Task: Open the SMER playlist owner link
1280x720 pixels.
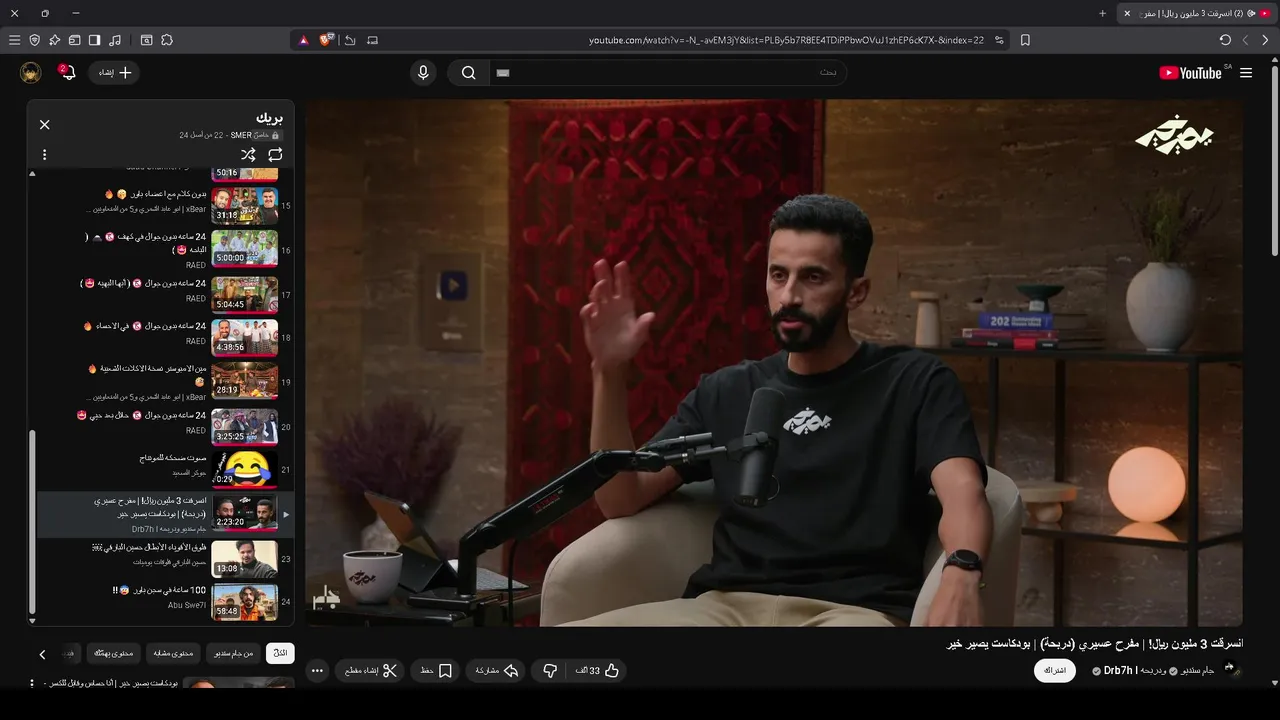Action: click(241, 135)
